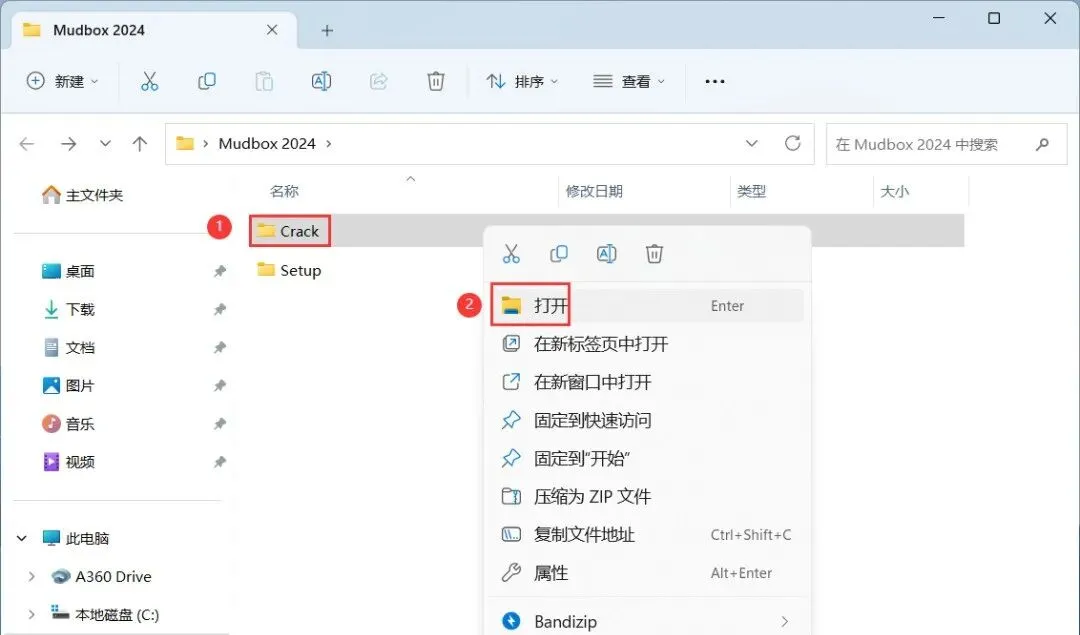Open the 新建 (New) dropdown button
This screenshot has width=1080, height=635.
point(63,81)
